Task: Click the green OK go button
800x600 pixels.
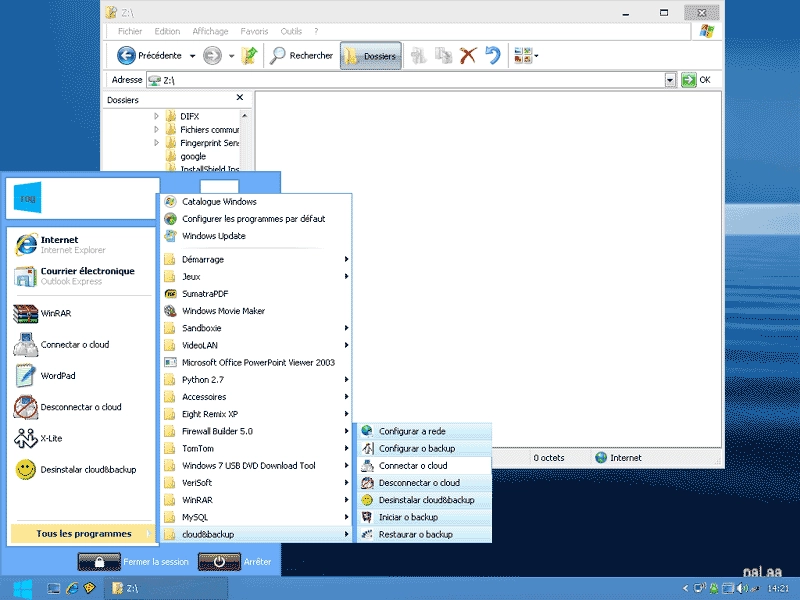Action: coord(696,80)
